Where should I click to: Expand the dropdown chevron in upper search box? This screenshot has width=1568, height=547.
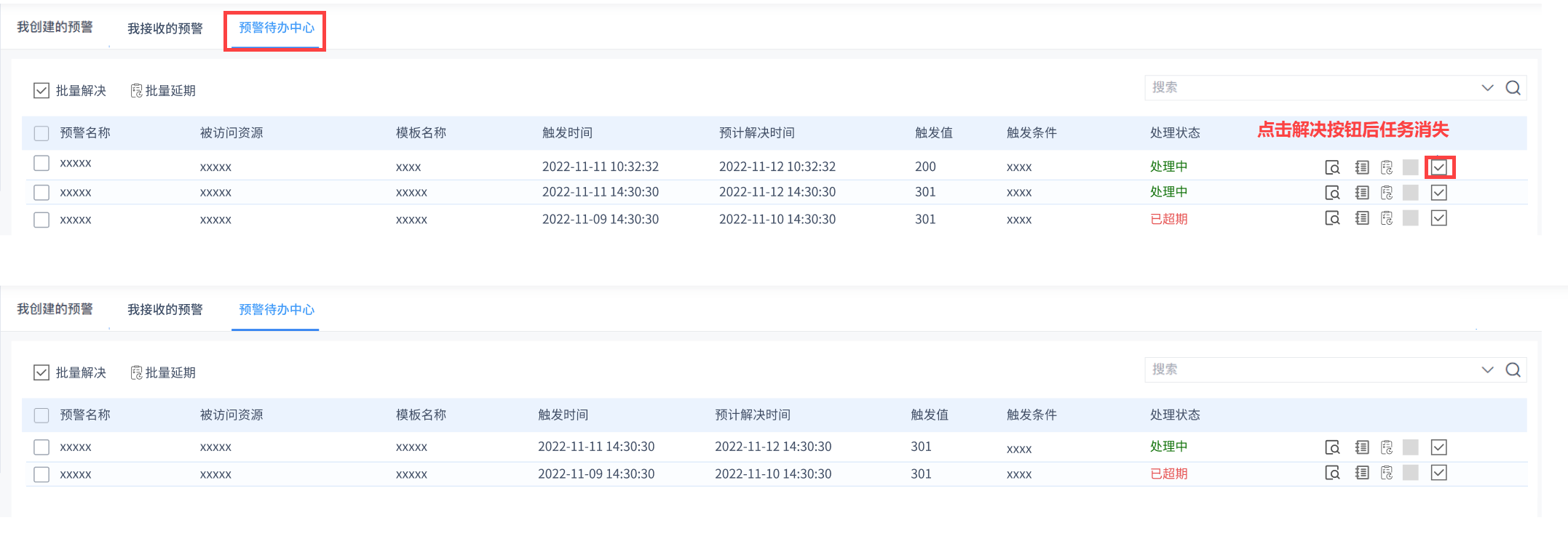[x=1487, y=88]
